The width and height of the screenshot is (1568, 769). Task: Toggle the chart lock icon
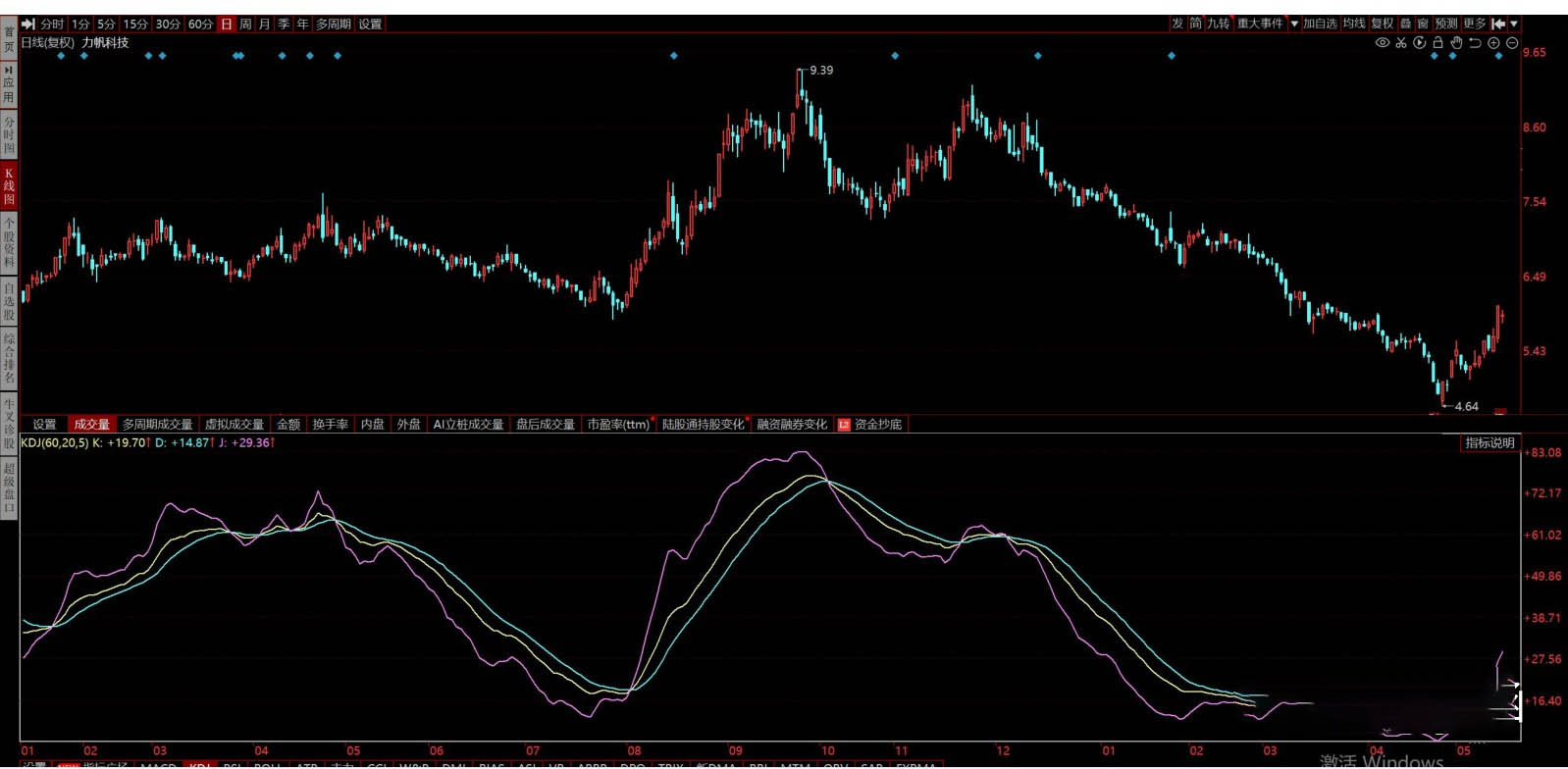1437,43
